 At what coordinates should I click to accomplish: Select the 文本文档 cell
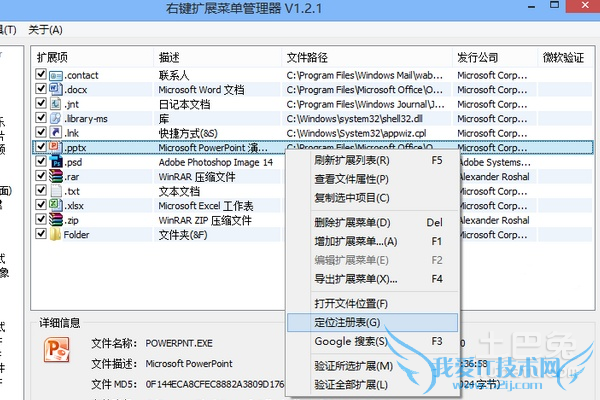coord(179,191)
